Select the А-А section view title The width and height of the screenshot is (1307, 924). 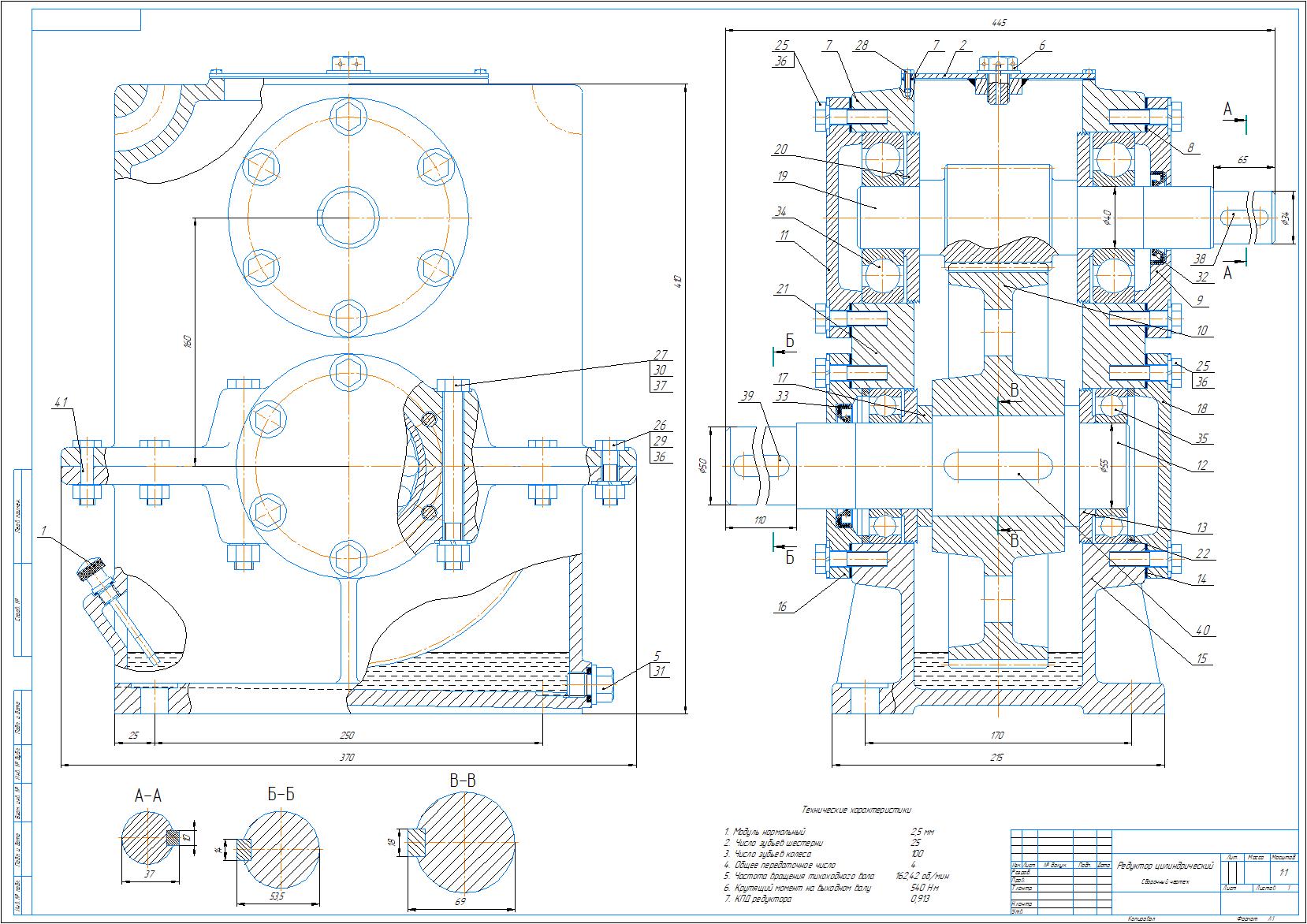[x=148, y=795]
